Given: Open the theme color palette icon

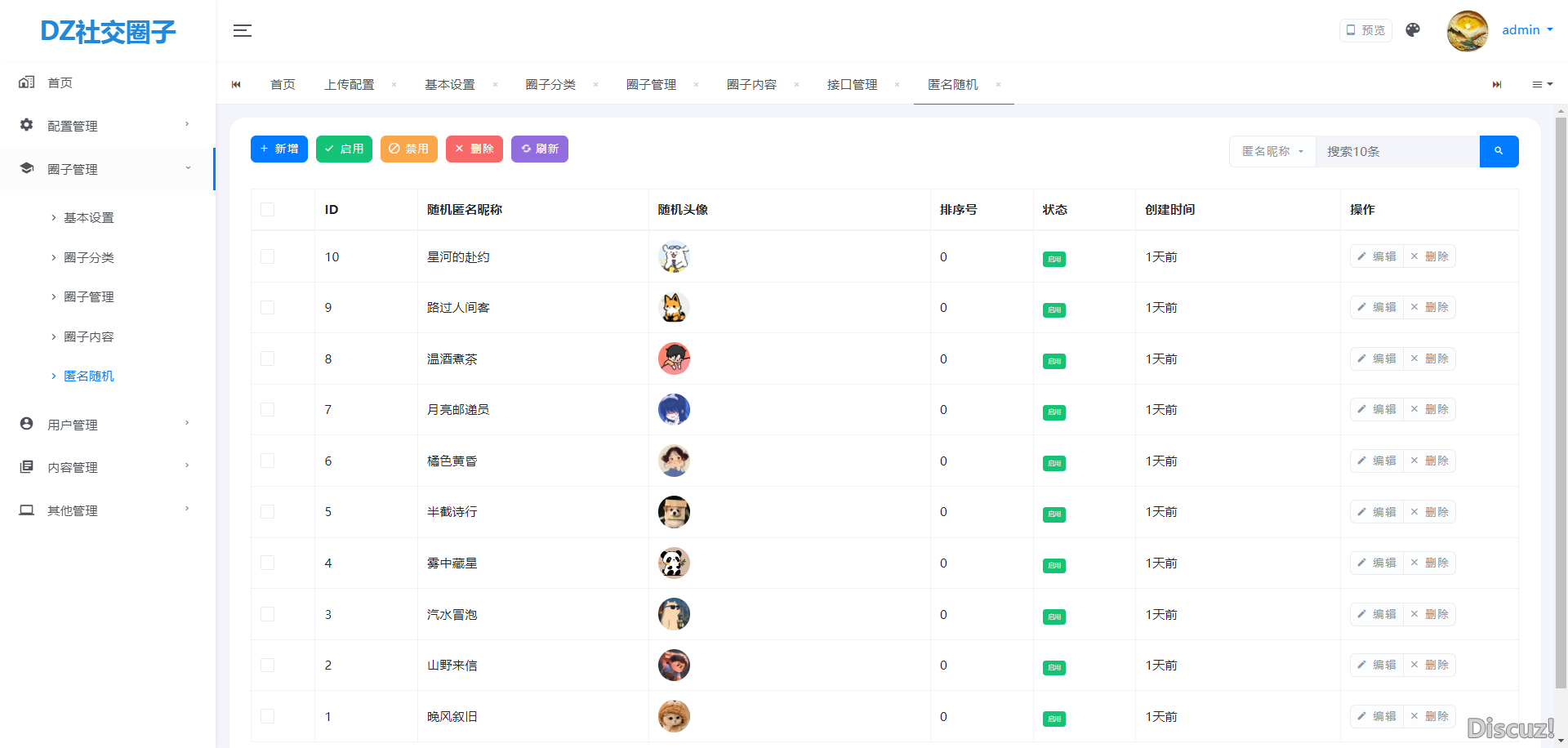Looking at the screenshot, I should click(1413, 30).
